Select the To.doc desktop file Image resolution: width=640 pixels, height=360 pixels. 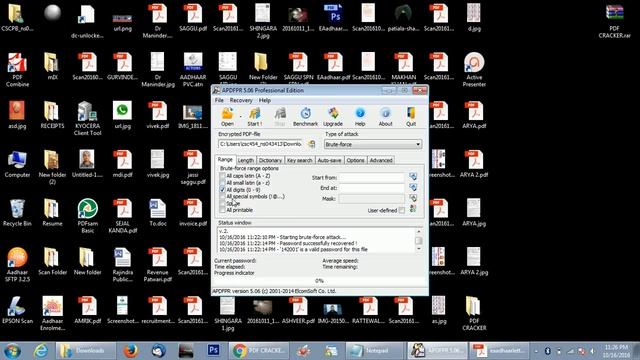158,213
